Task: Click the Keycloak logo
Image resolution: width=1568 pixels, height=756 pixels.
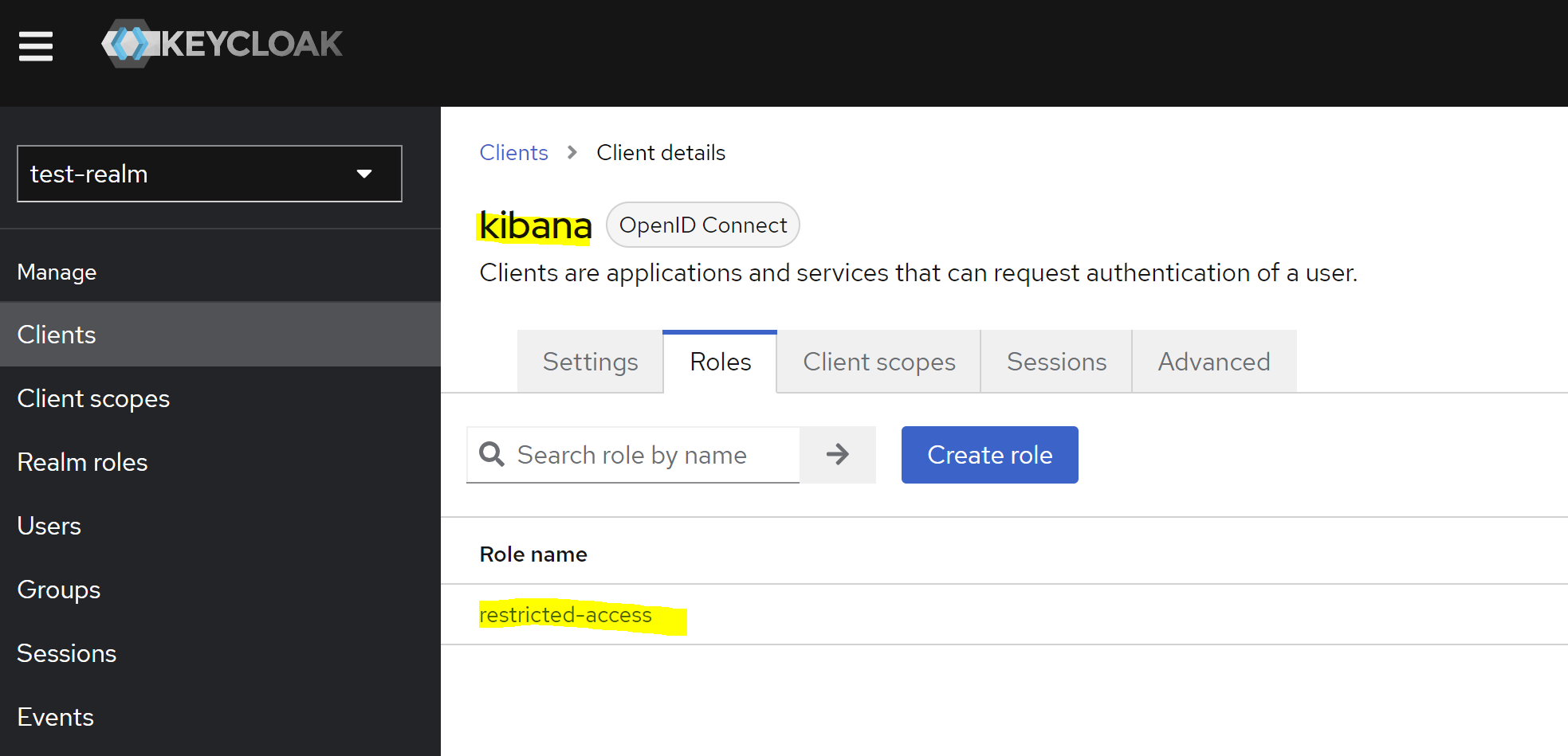Action: point(222,45)
